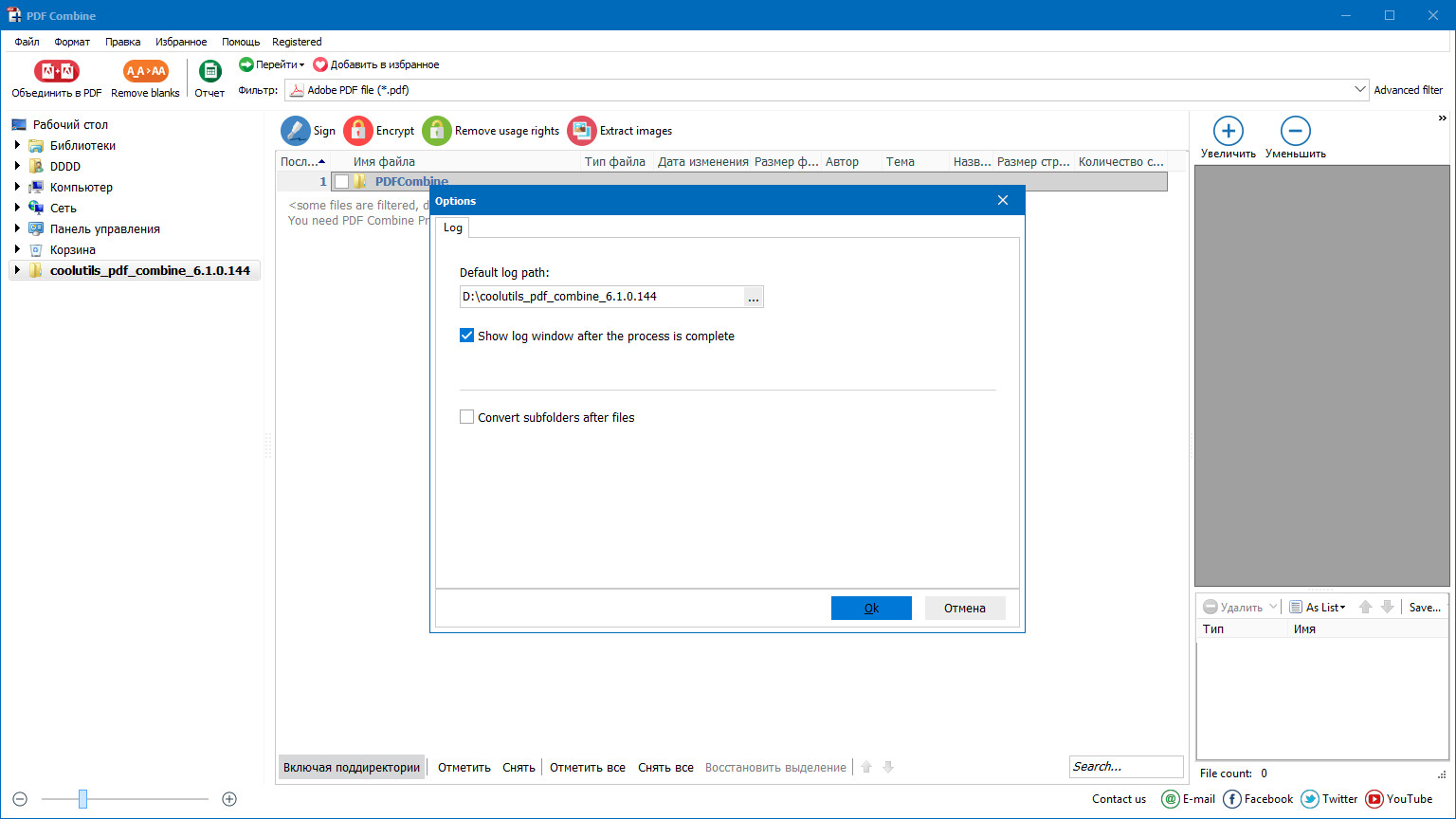
Task: Click the Уменьшить zoom-out minus icon
Action: pyautogui.click(x=1296, y=131)
